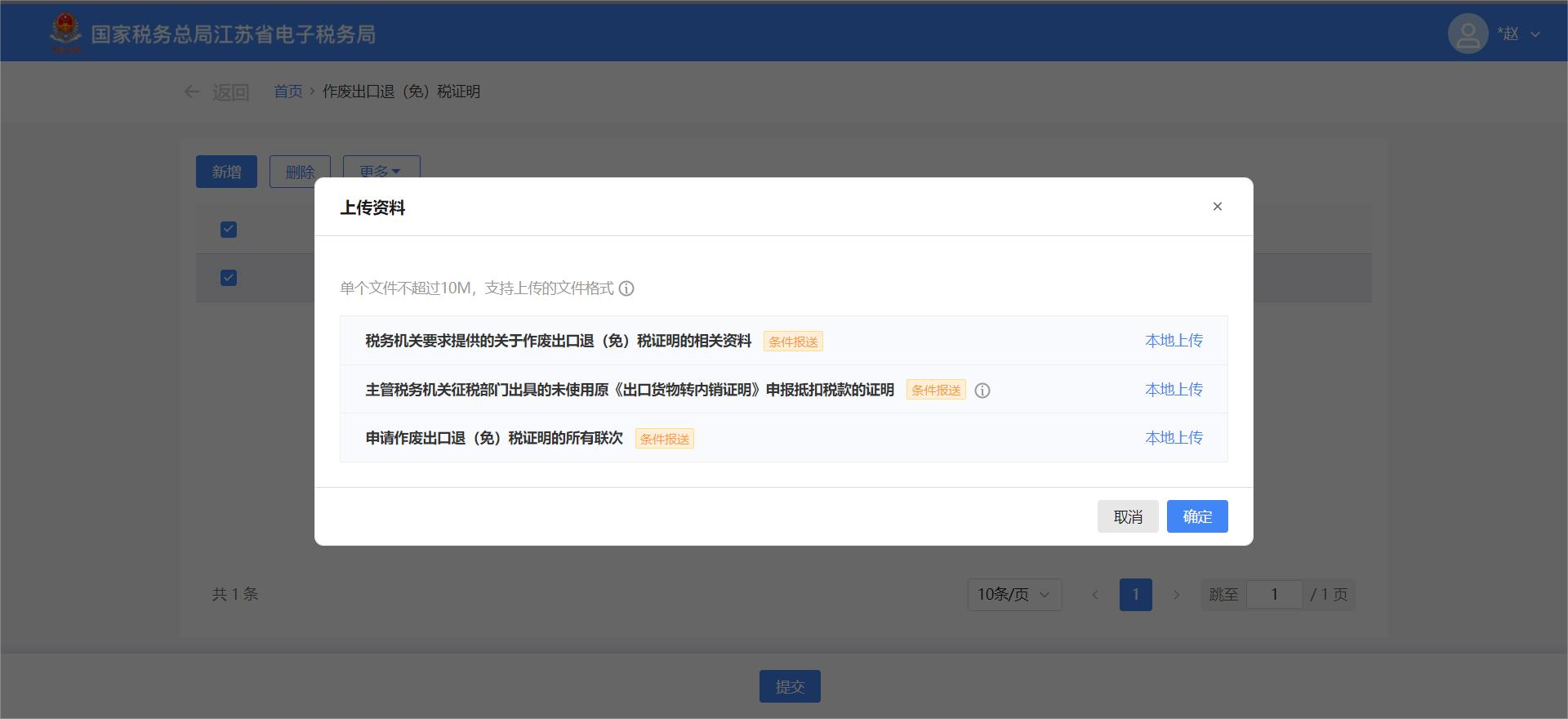1568x719 pixels.
Task: Toggle the header select-all checkbox
Action: pyautogui.click(x=229, y=230)
